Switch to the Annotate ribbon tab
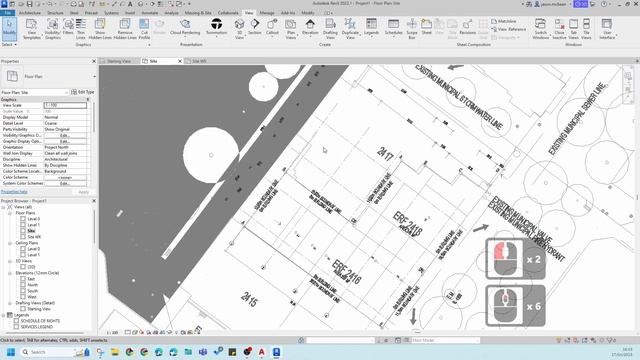This screenshot has width=640, height=360. pos(149,13)
